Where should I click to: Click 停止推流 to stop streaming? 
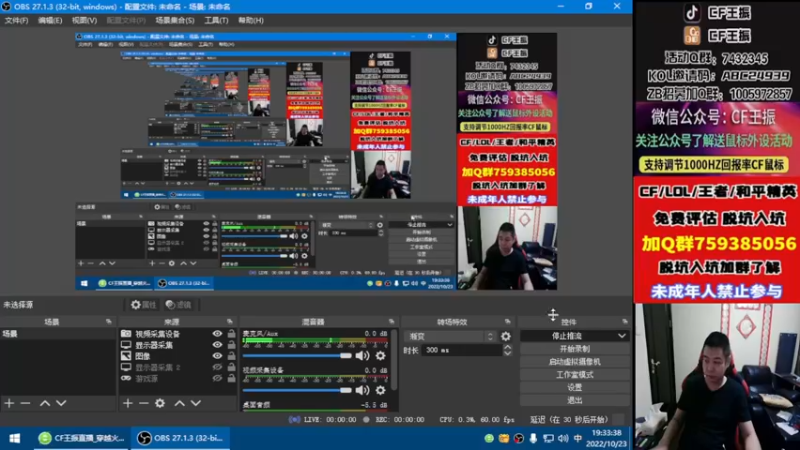(569, 336)
